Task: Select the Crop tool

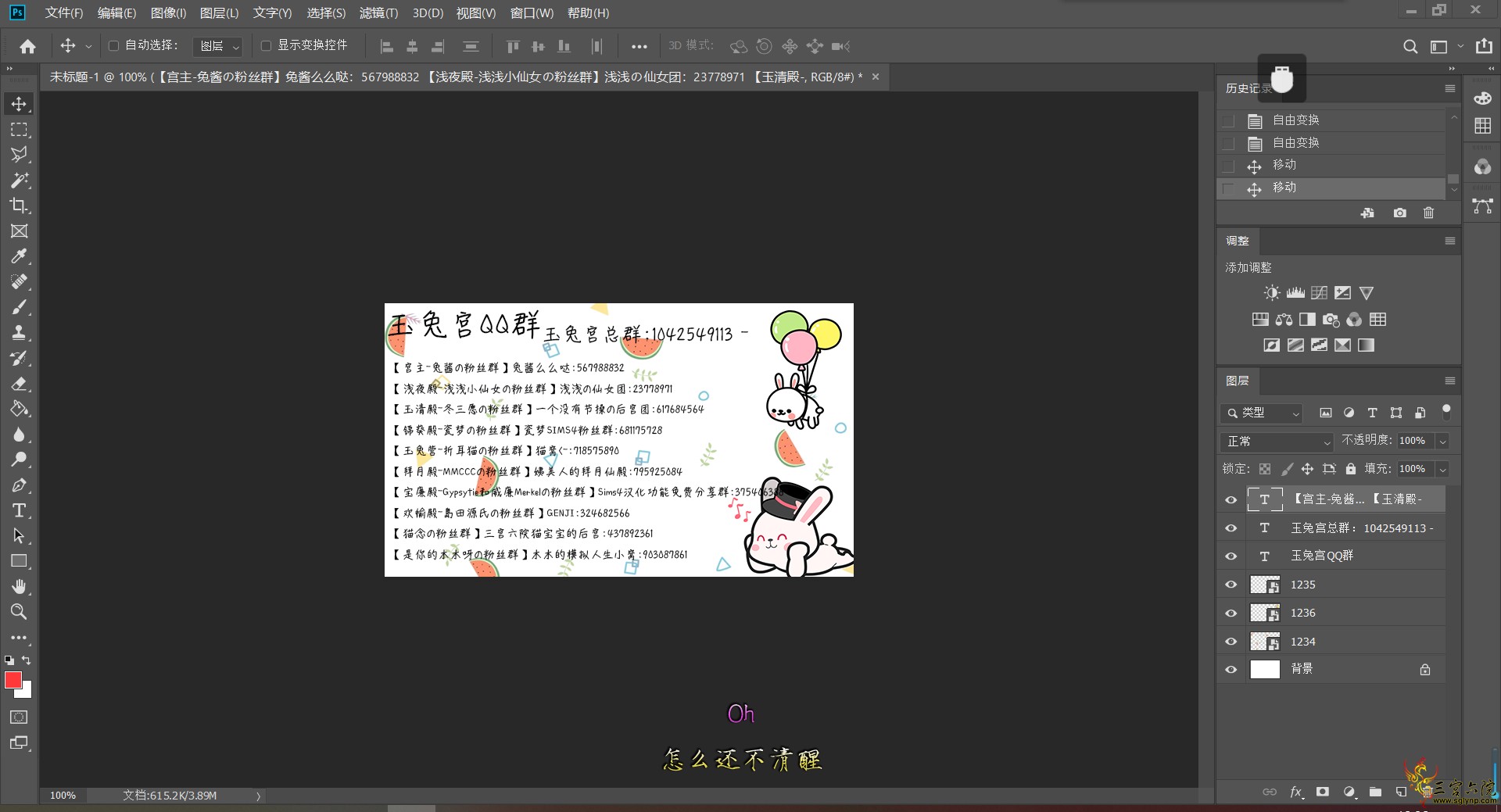Action: (x=19, y=206)
